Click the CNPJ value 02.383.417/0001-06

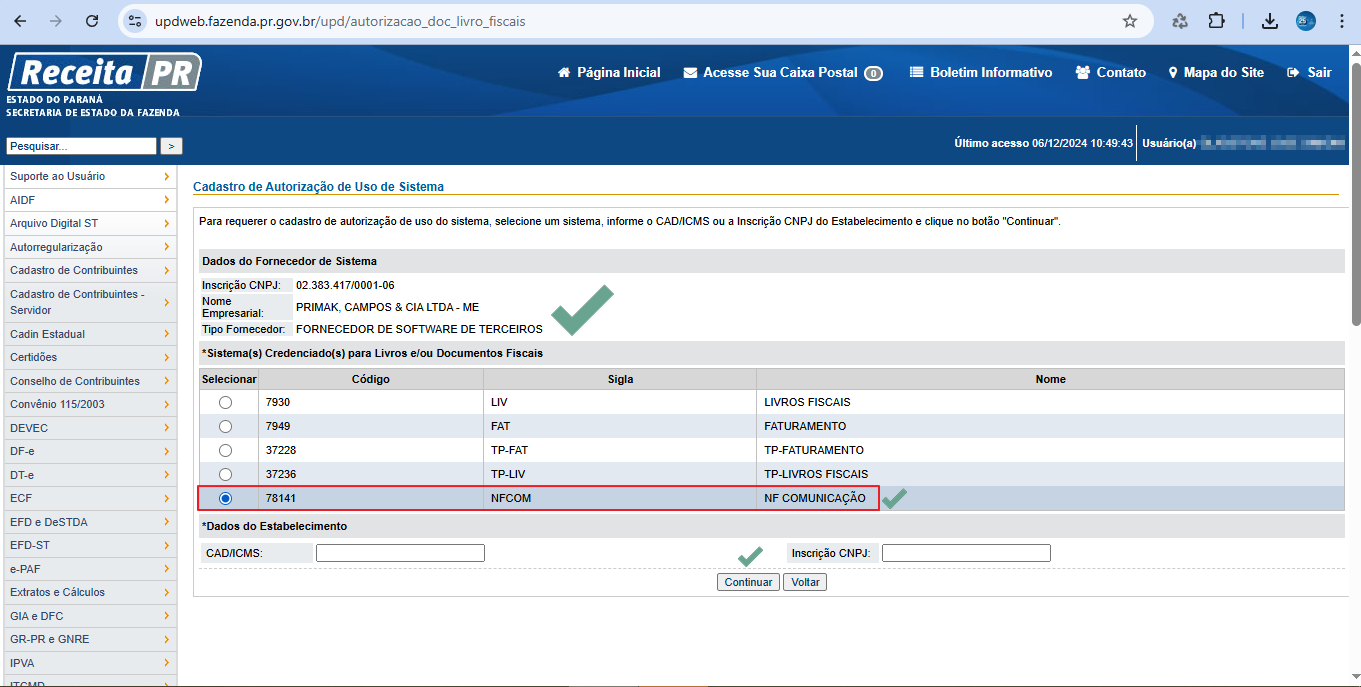click(x=345, y=285)
